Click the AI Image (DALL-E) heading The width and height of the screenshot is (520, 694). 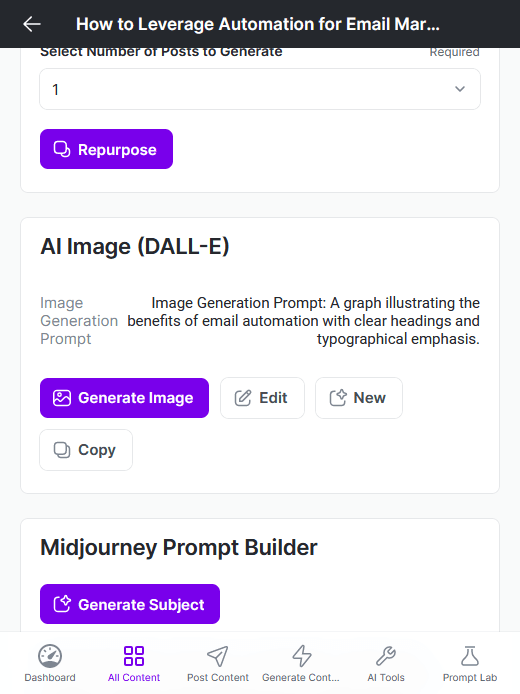135,247
